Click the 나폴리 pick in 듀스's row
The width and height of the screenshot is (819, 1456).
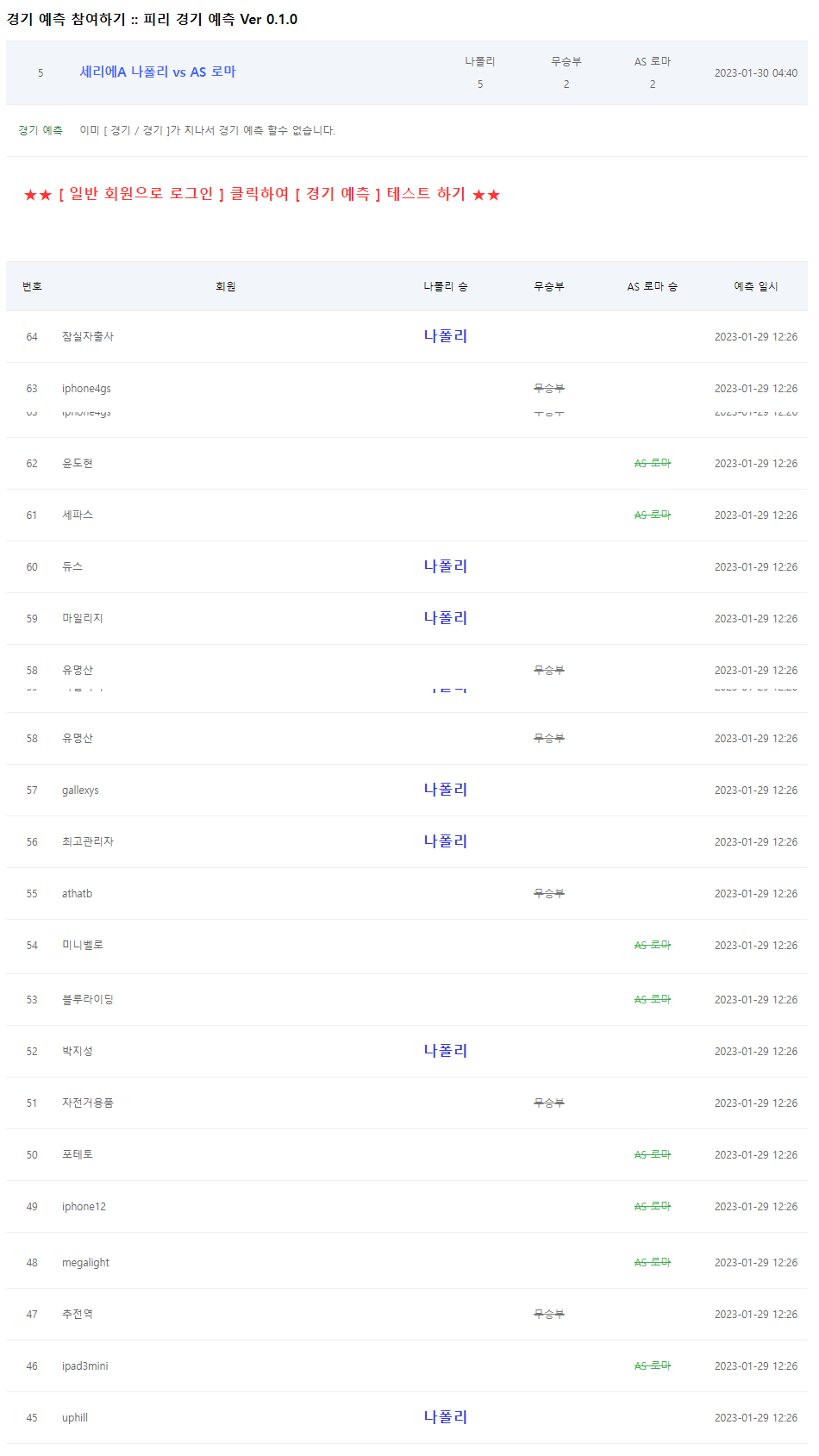pyautogui.click(x=445, y=566)
